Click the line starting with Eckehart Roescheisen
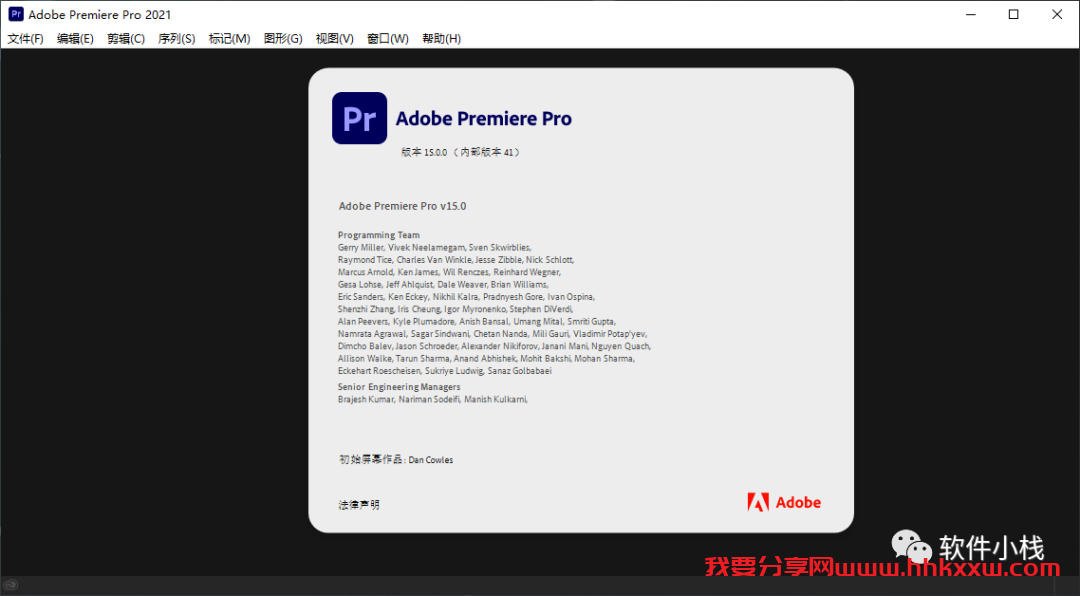 click(x=445, y=371)
